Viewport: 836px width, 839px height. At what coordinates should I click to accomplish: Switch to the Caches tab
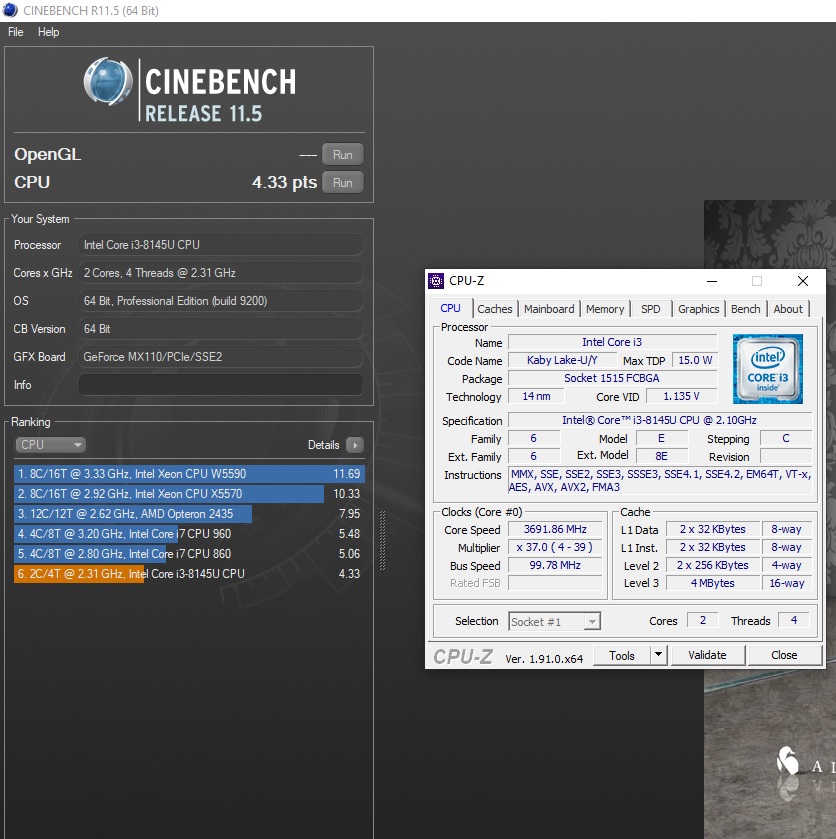495,309
